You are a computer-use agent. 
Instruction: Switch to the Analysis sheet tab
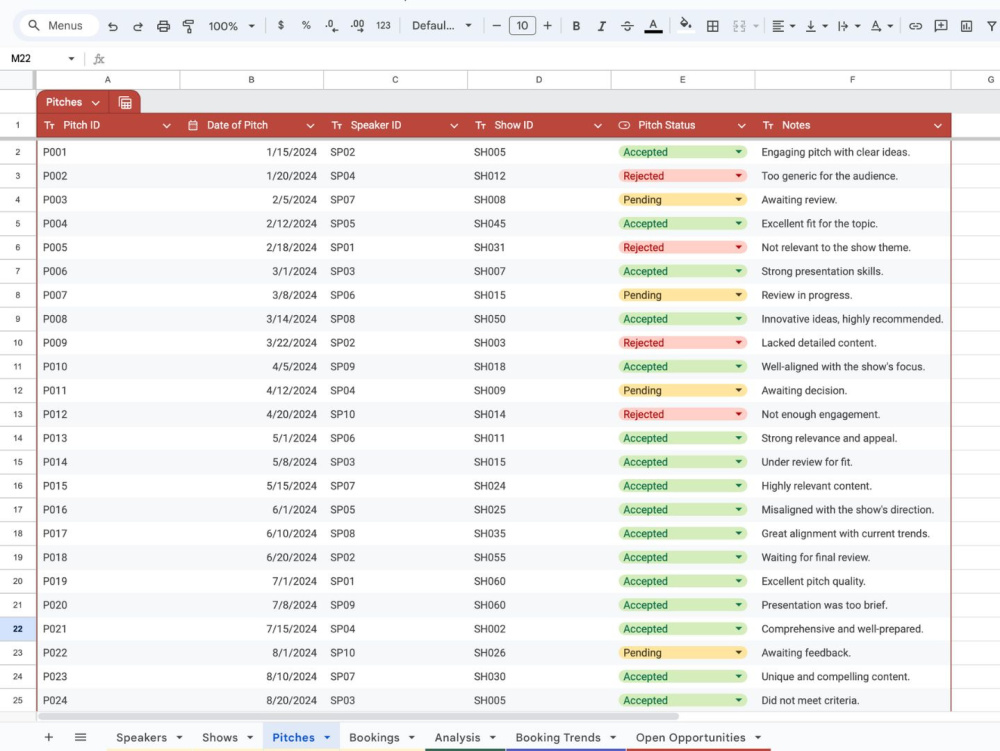pos(457,738)
